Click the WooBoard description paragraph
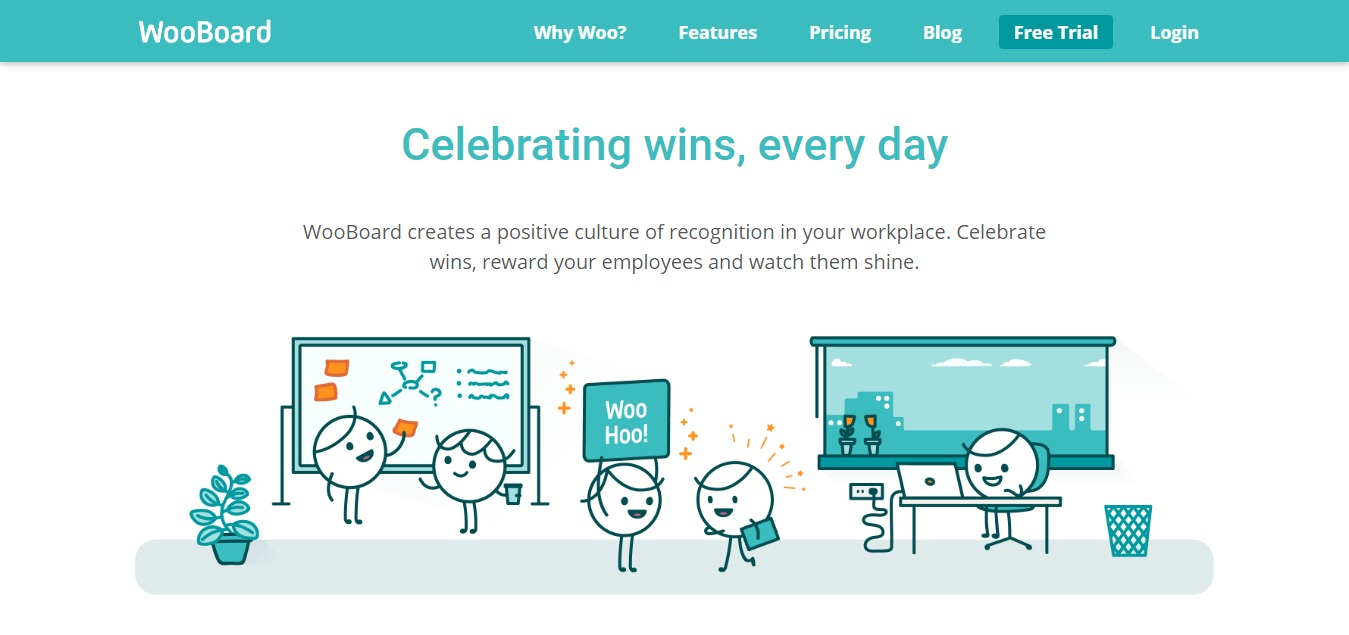 click(674, 248)
